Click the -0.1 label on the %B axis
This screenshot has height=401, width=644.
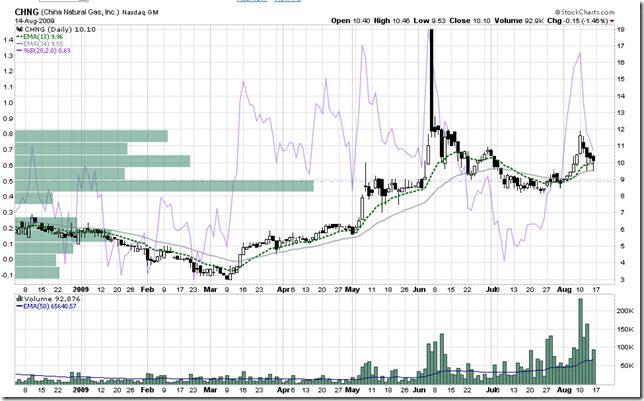click(x=7, y=275)
